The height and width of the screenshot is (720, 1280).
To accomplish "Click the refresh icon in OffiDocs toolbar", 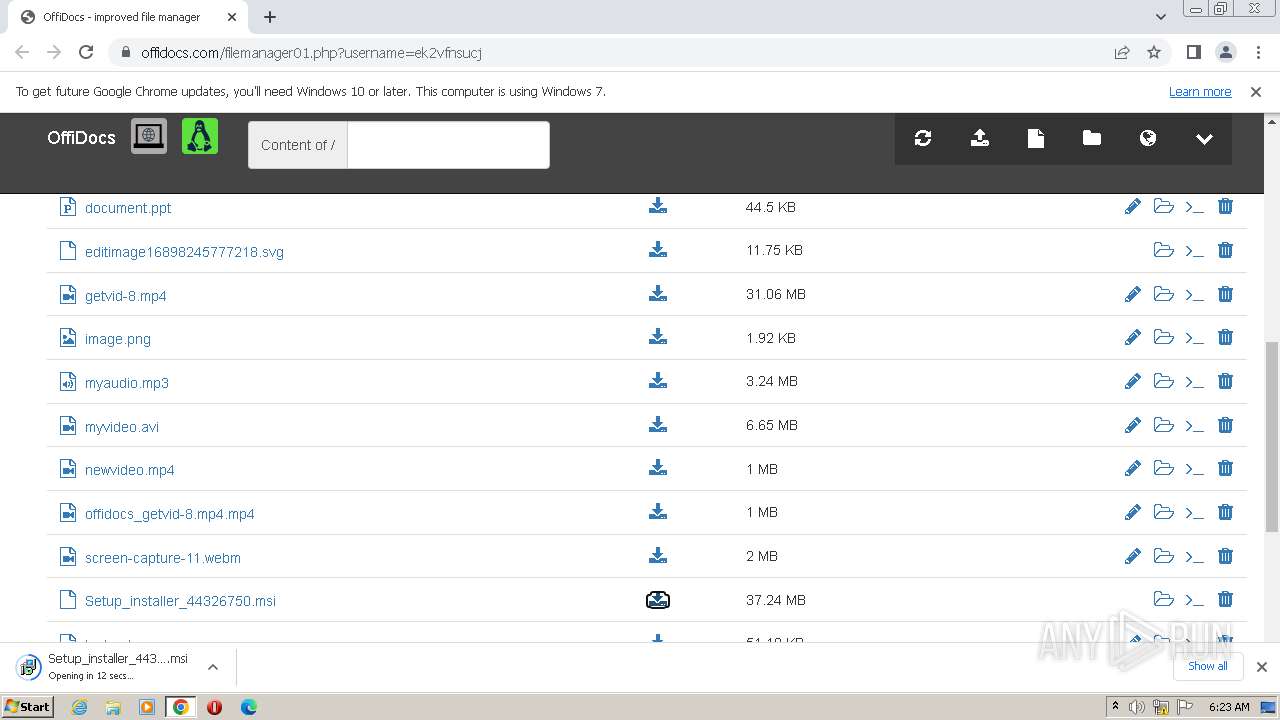I will click(x=923, y=139).
